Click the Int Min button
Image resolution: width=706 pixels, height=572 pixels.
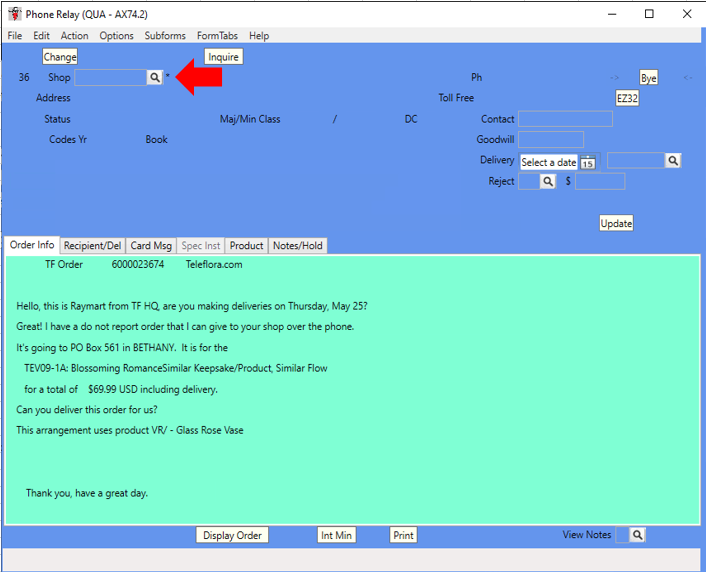coord(336,535)
